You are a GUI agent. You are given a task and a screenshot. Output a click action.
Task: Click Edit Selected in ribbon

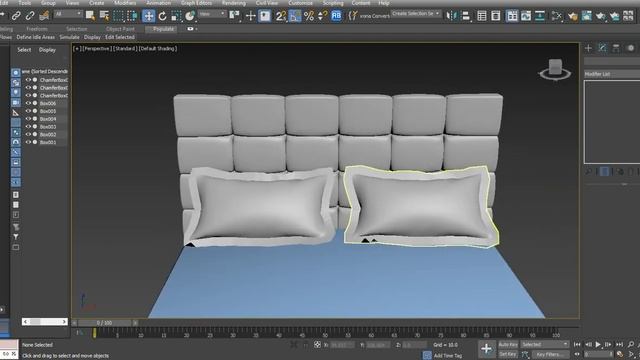pyautogui.click(x=120, y=37)
